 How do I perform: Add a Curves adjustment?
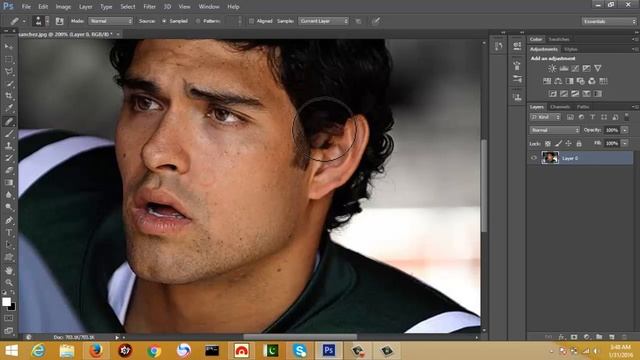575,69
